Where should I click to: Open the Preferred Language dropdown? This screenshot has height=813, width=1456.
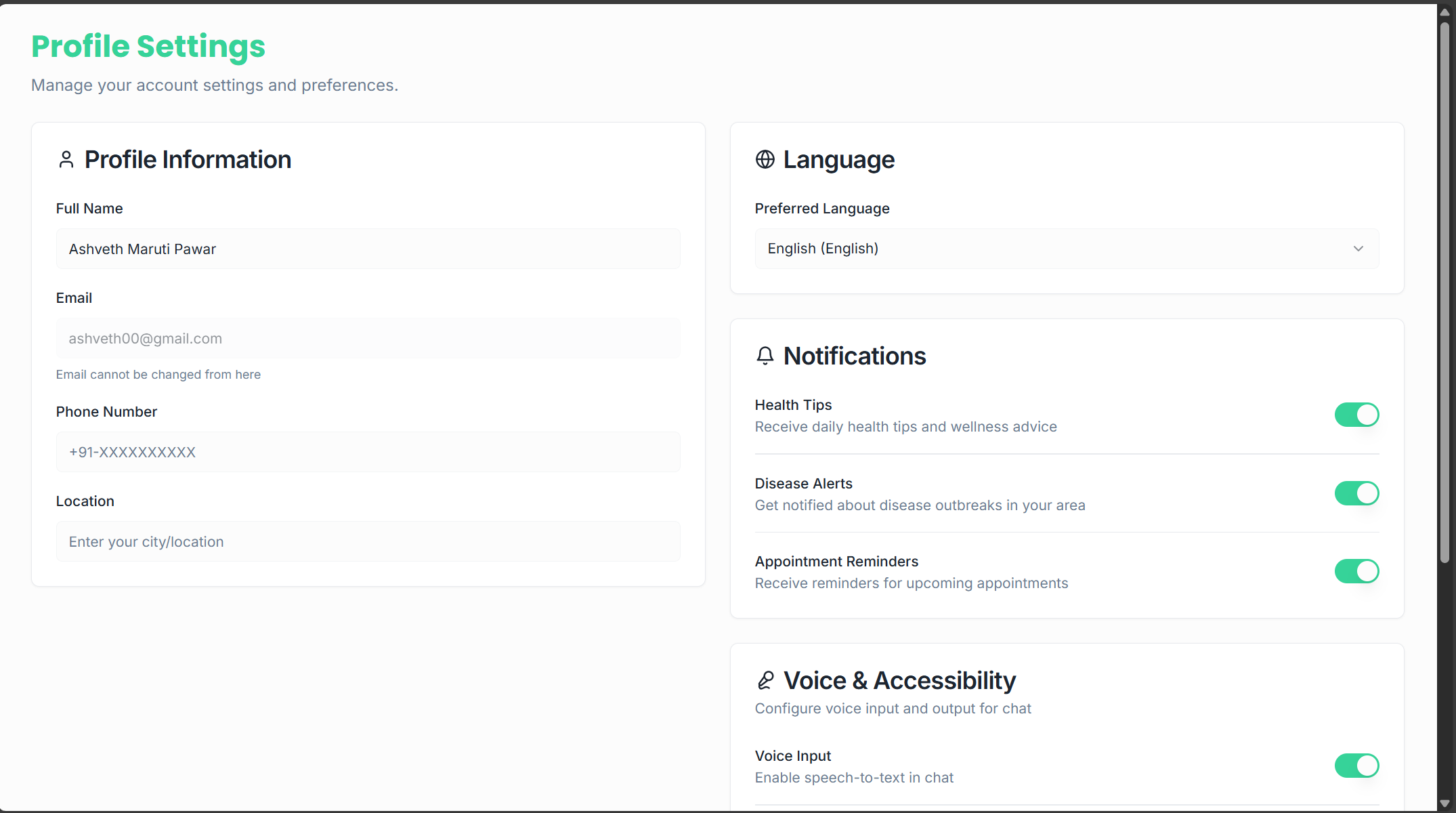pyautogui.click(x=1066, y=249)
